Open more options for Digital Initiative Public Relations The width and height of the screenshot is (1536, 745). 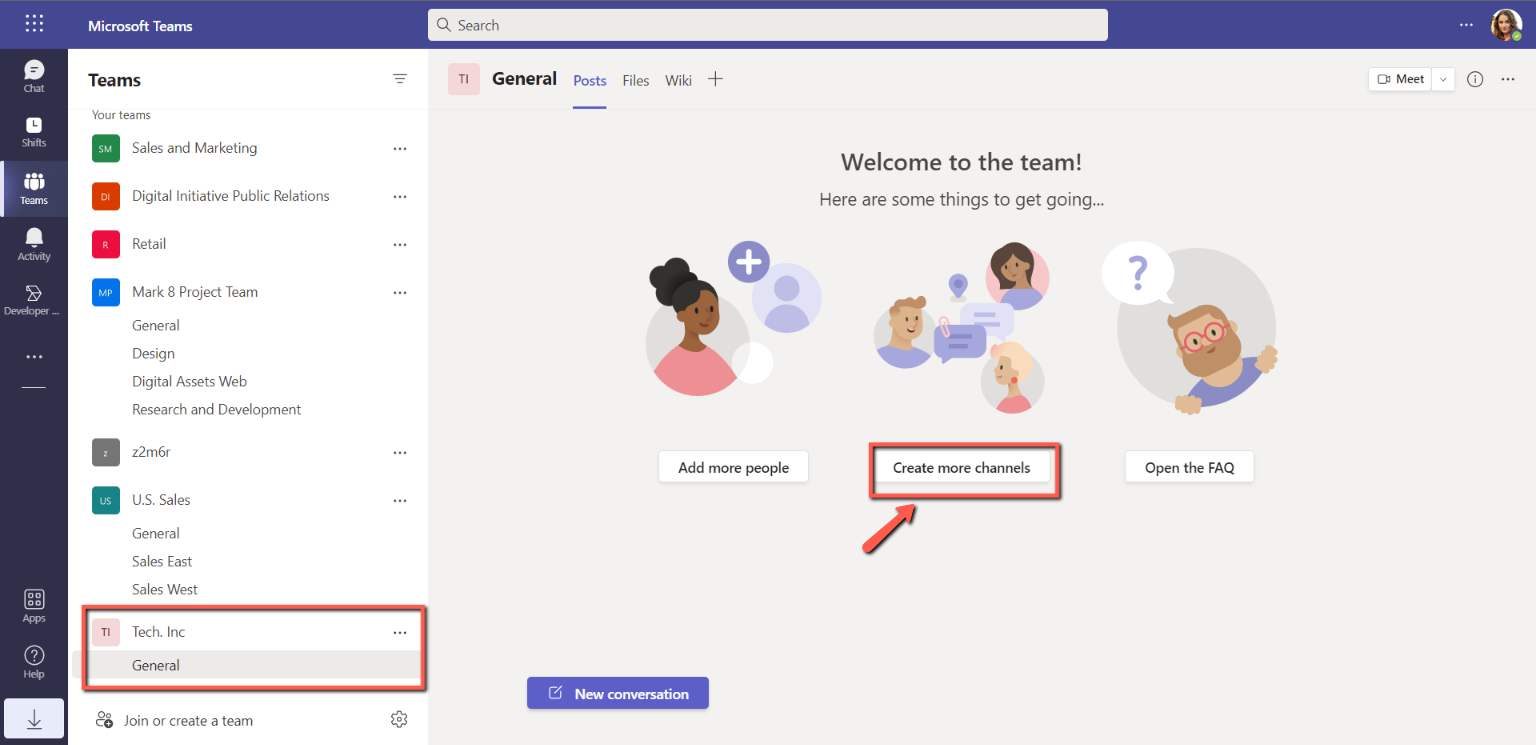click(400, 196)
